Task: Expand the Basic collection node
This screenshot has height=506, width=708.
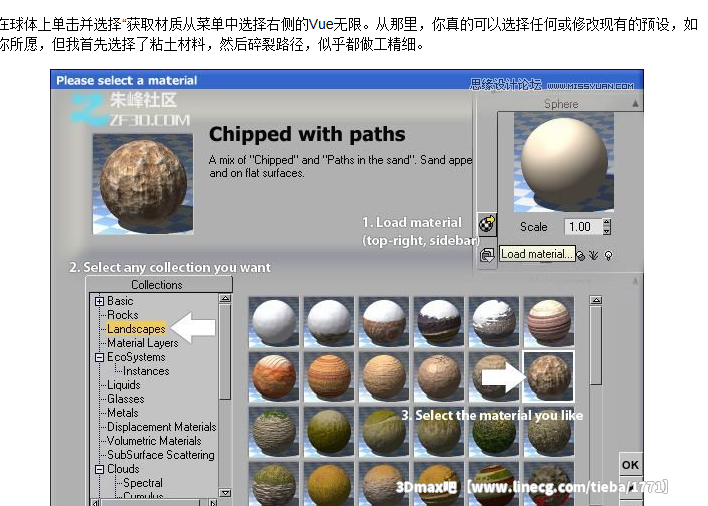Action: click(99, 301)
